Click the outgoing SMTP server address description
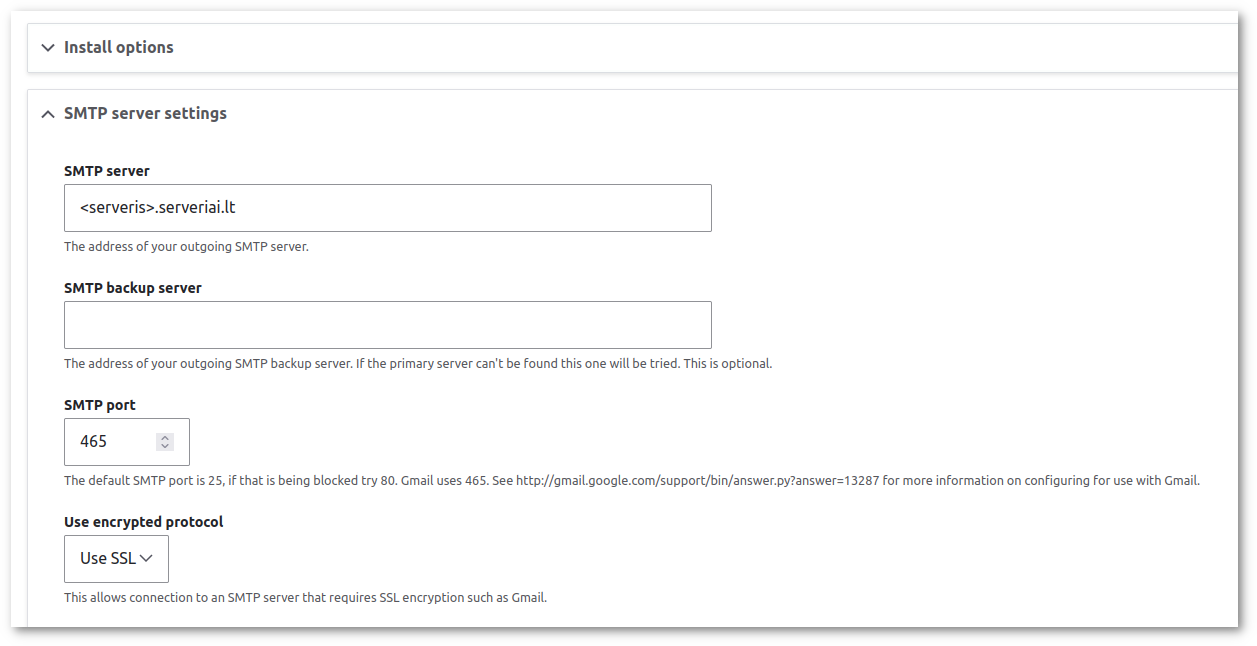Image resolution: width=1257 pixels, height=646 pixels. coord(186,247)
